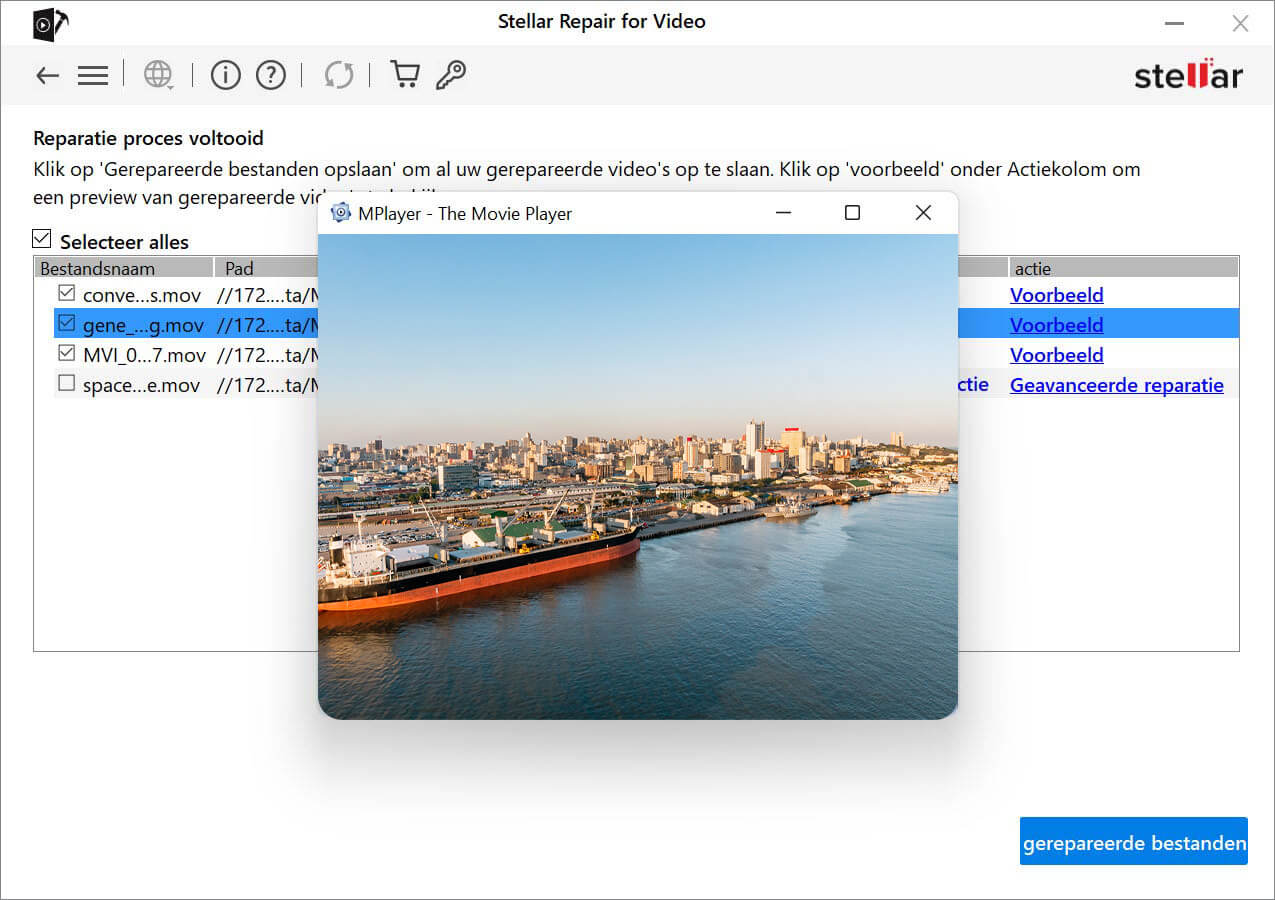Viewport: 1275px width, 900px height.
Task: Select the gene_...g.mov file name
Action: pos(144,325)
